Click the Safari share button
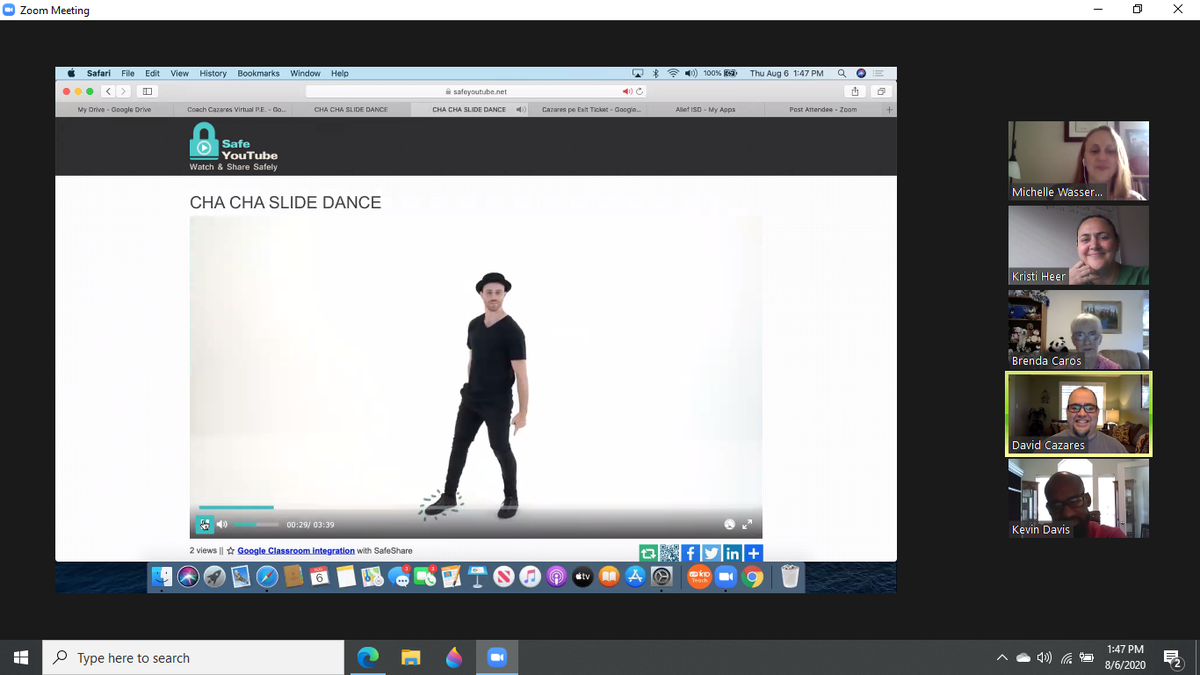This screenshot has width=1200, height=675. click(x=856, y=91)
